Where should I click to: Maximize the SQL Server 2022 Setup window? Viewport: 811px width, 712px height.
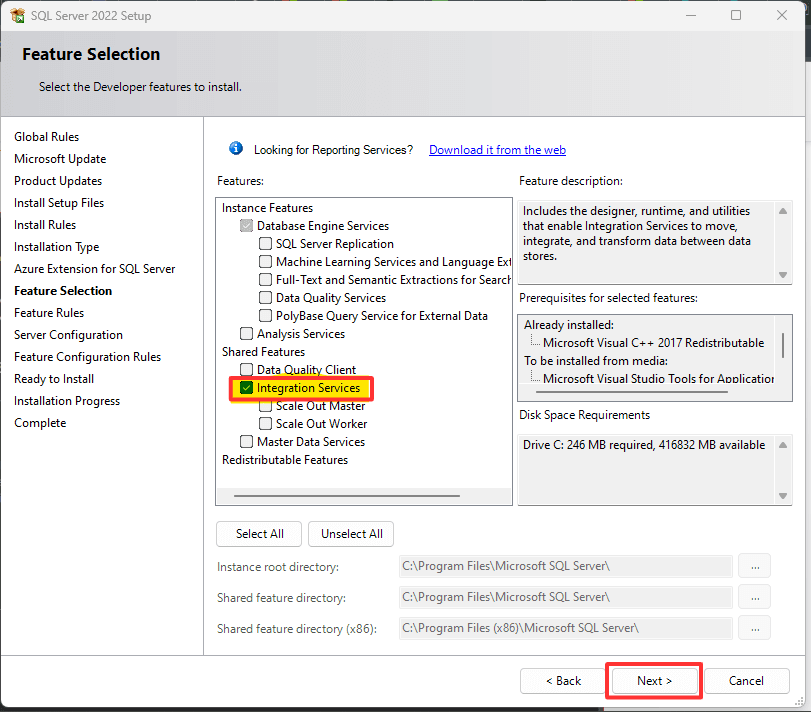coord(735,16)
